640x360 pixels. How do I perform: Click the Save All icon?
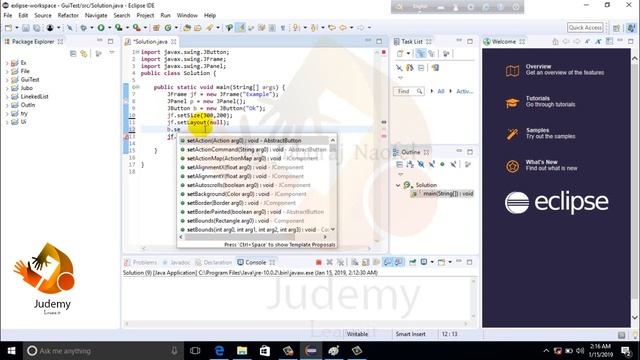[x=37, y=28]
